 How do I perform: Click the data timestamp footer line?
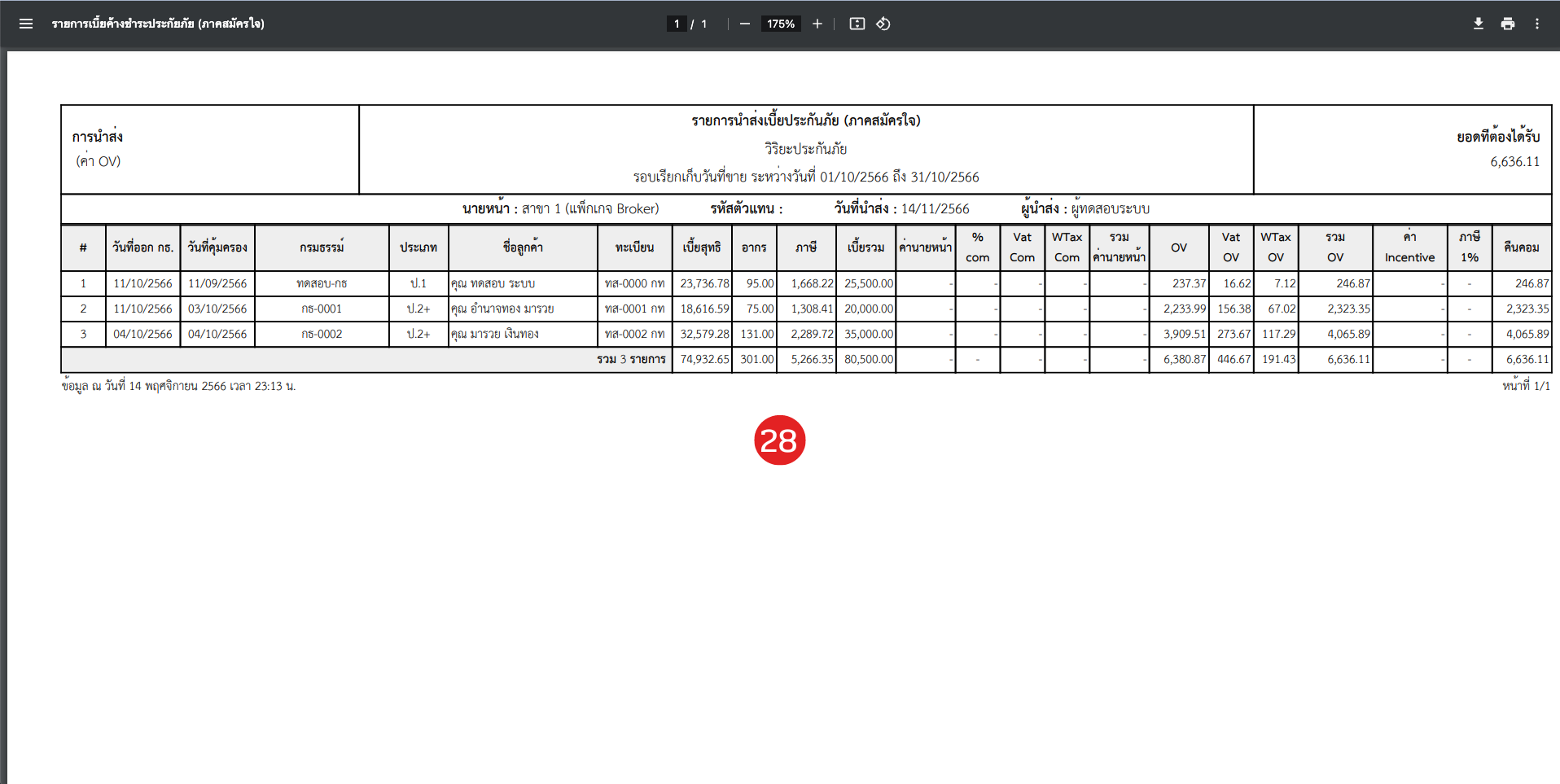tap(178, 386)
